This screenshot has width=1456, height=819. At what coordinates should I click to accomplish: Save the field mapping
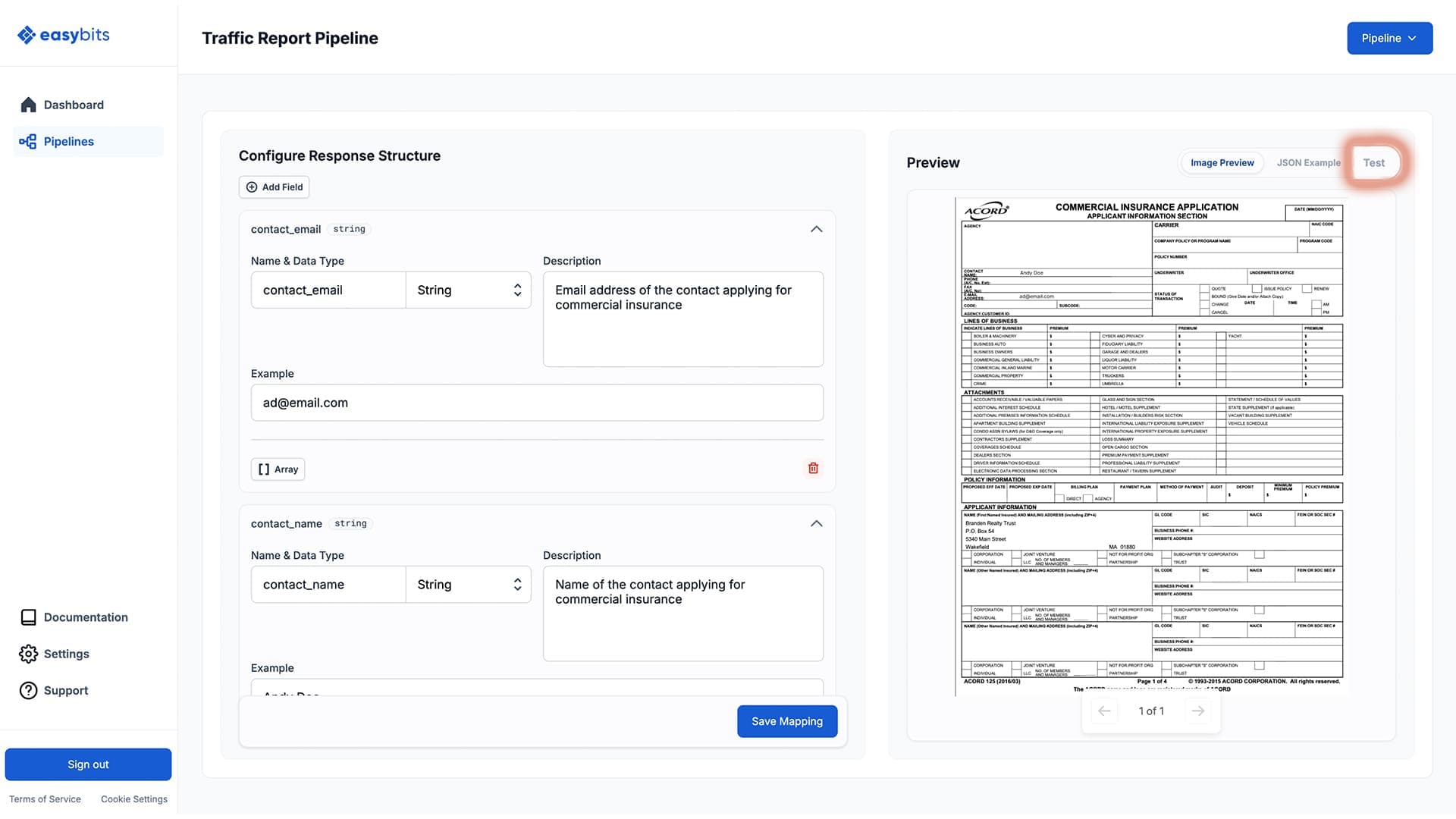pyautogui.click(x=786, y=721)
